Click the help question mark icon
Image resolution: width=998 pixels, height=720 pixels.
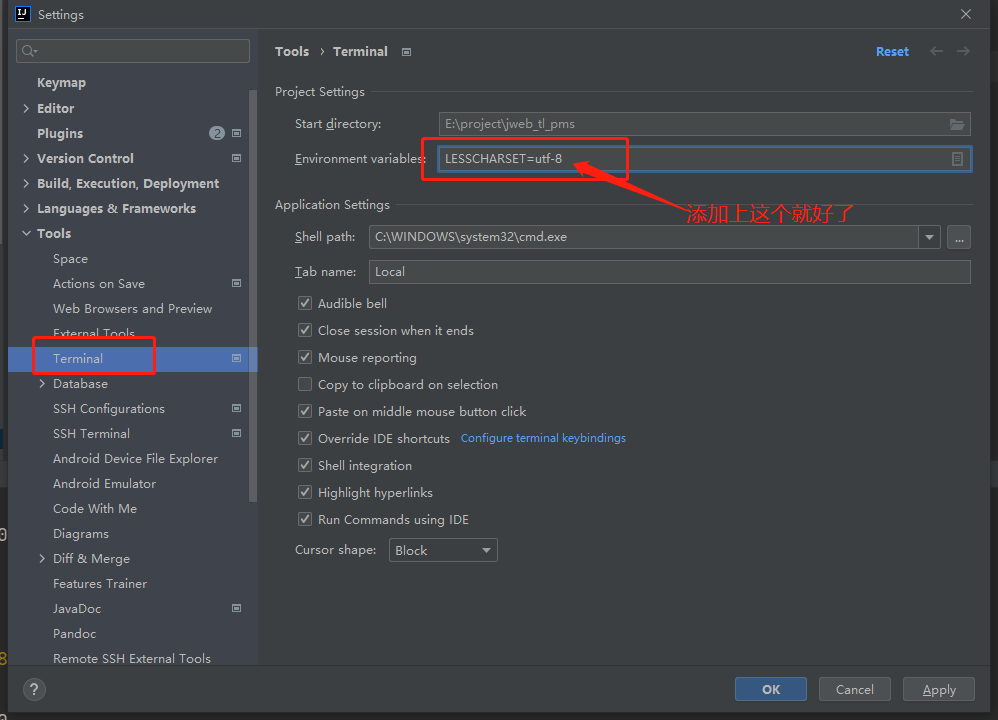[34, 689]
